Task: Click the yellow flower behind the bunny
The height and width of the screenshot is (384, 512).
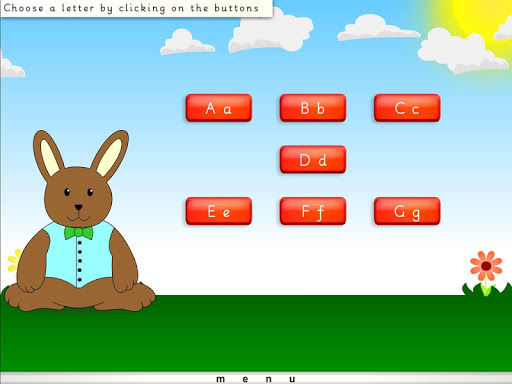Action: tap(14, 260)
